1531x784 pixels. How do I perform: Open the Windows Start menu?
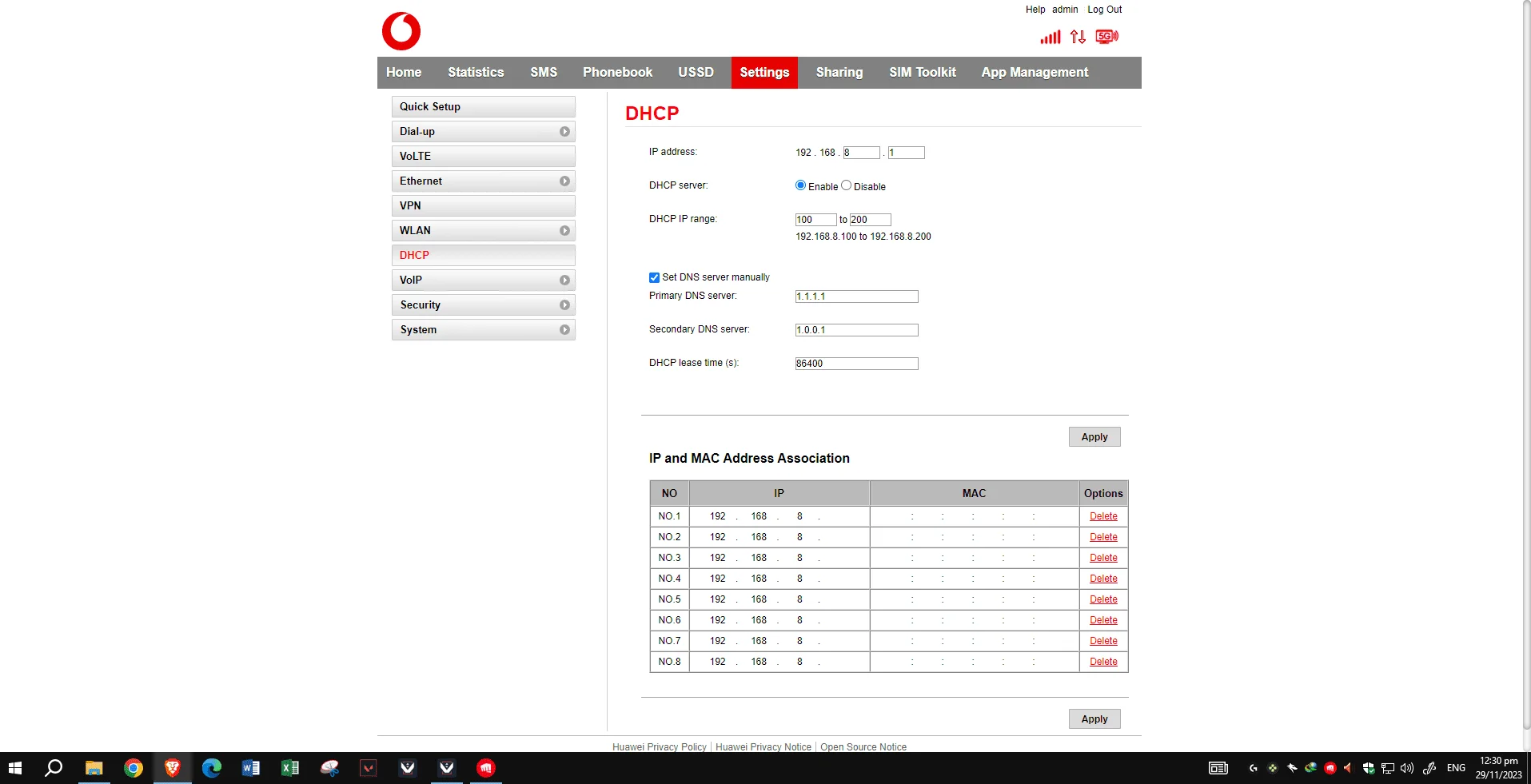click(15, 768)
